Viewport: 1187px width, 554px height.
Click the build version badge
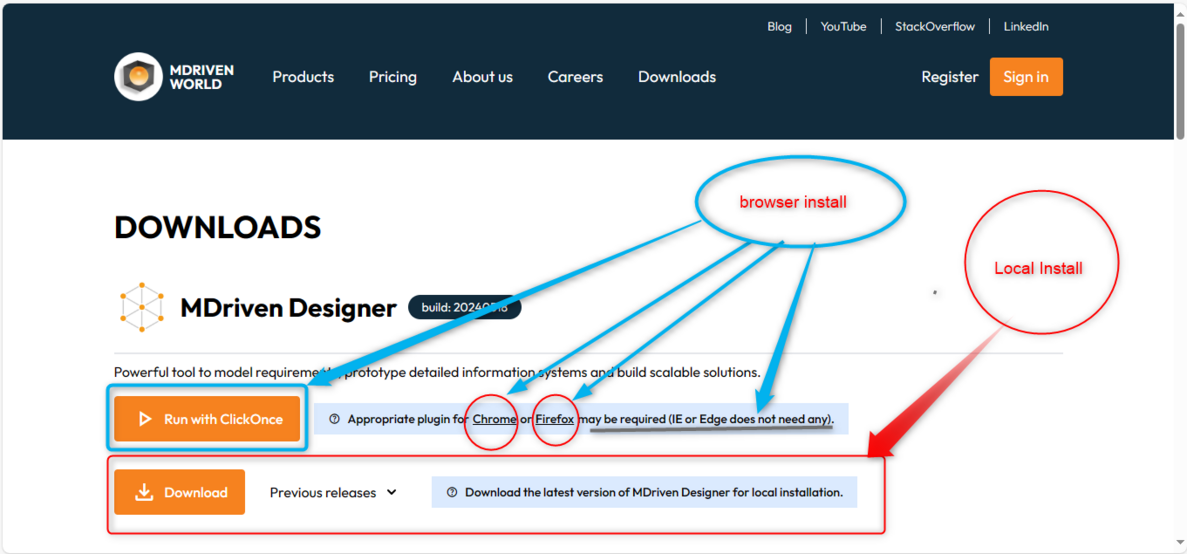[465, 307]
